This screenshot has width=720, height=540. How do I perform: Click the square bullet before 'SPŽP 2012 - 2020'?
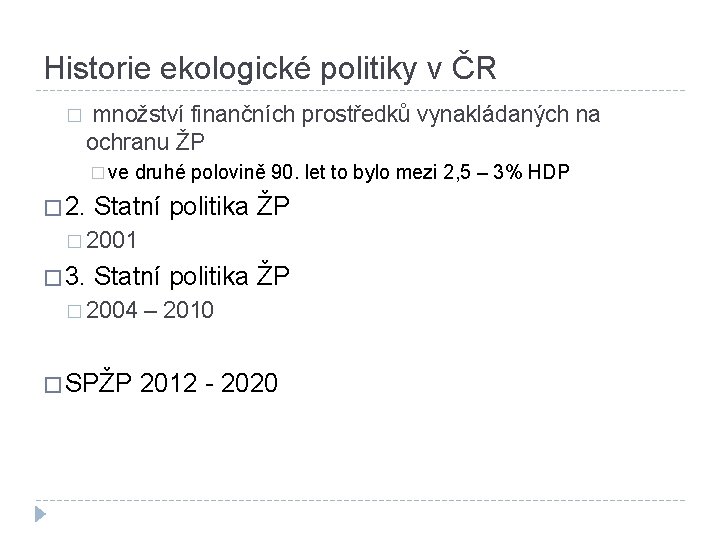53,385
